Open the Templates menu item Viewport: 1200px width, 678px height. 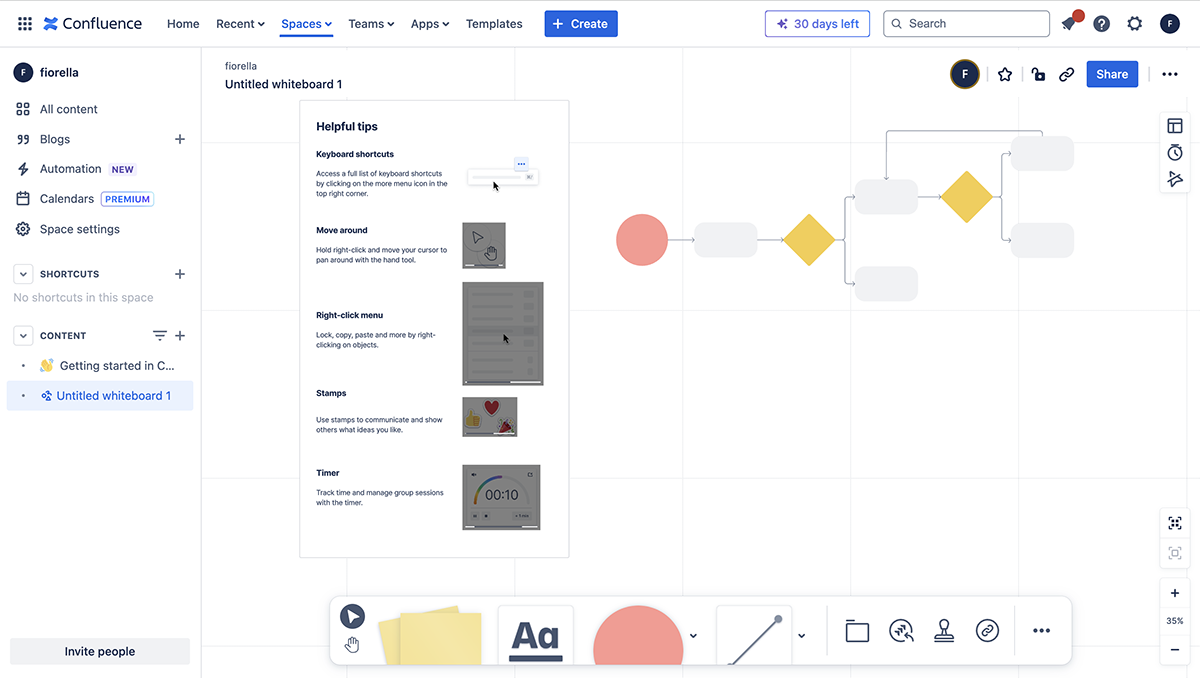(494, 24)
